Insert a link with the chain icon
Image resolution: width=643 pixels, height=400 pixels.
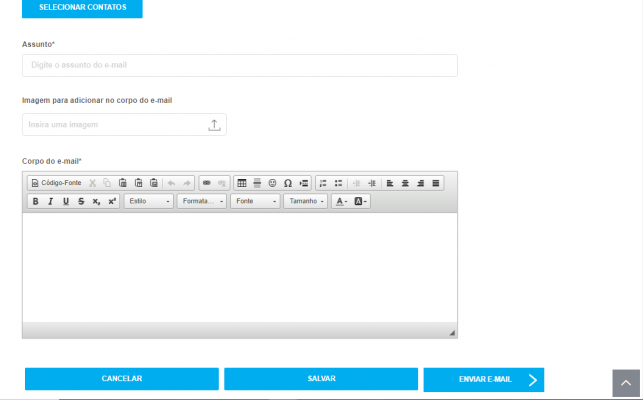pos(207,183)
